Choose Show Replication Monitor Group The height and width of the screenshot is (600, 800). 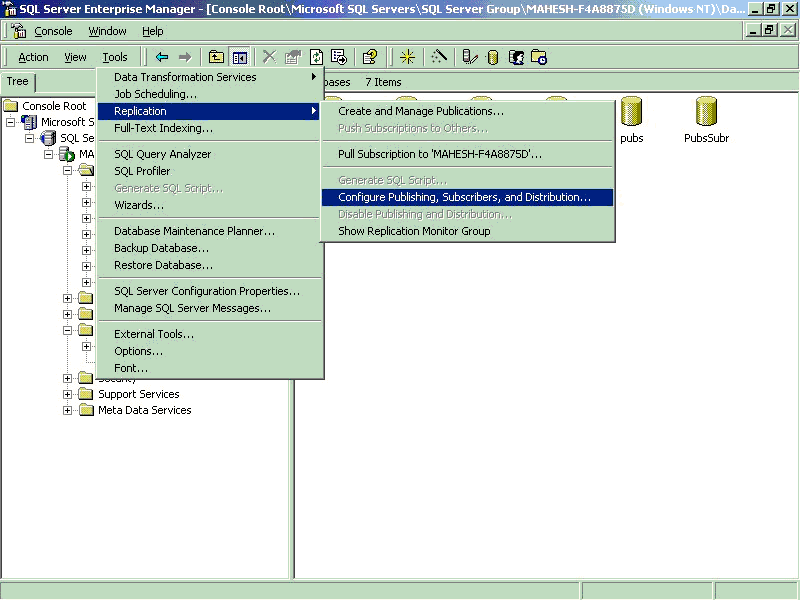click(467, 231)
